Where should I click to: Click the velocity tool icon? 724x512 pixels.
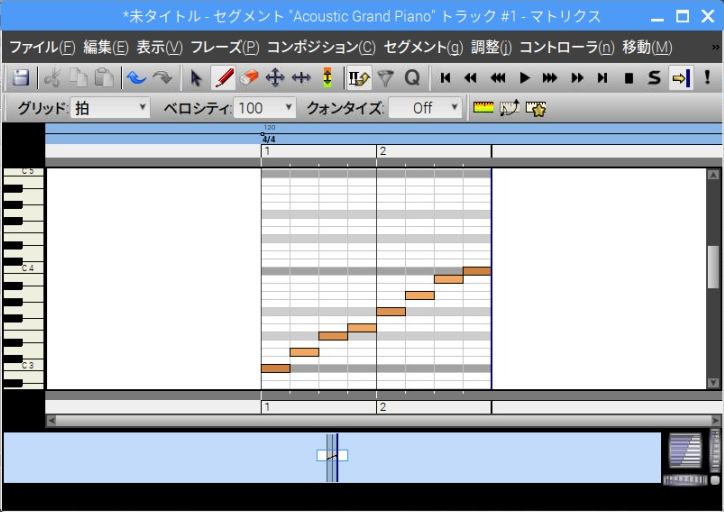pos(327,78)
